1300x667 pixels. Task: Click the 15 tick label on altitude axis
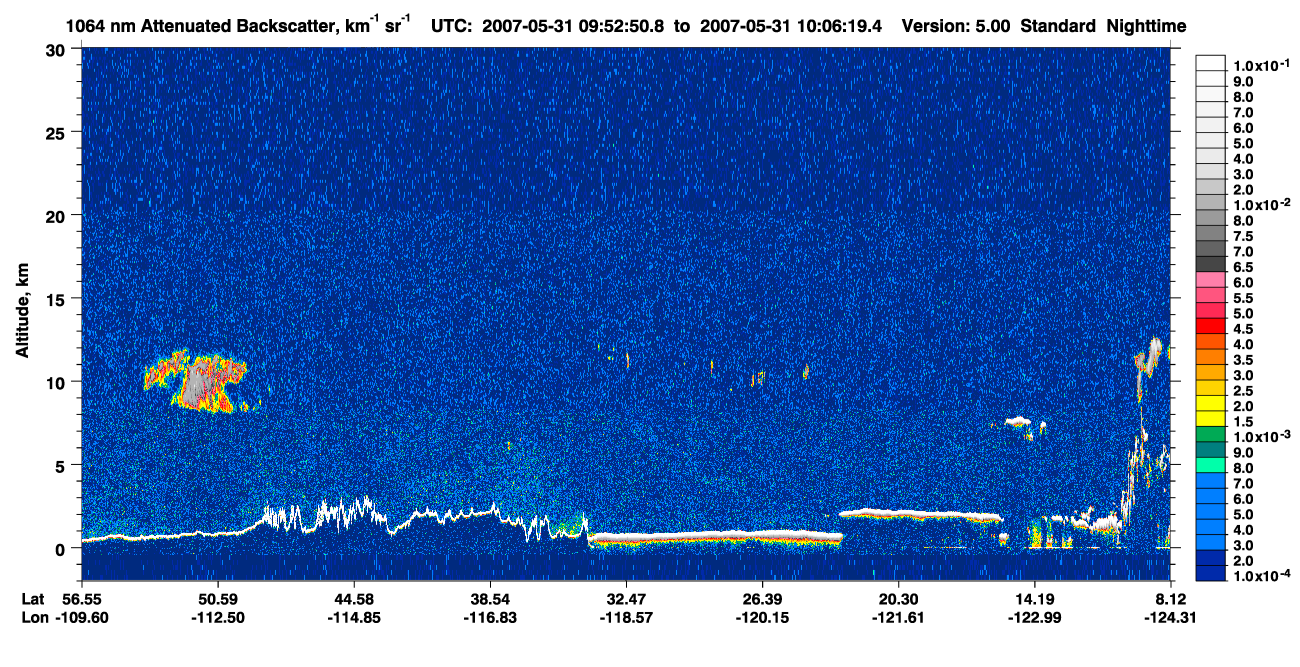tap(58, 298)
